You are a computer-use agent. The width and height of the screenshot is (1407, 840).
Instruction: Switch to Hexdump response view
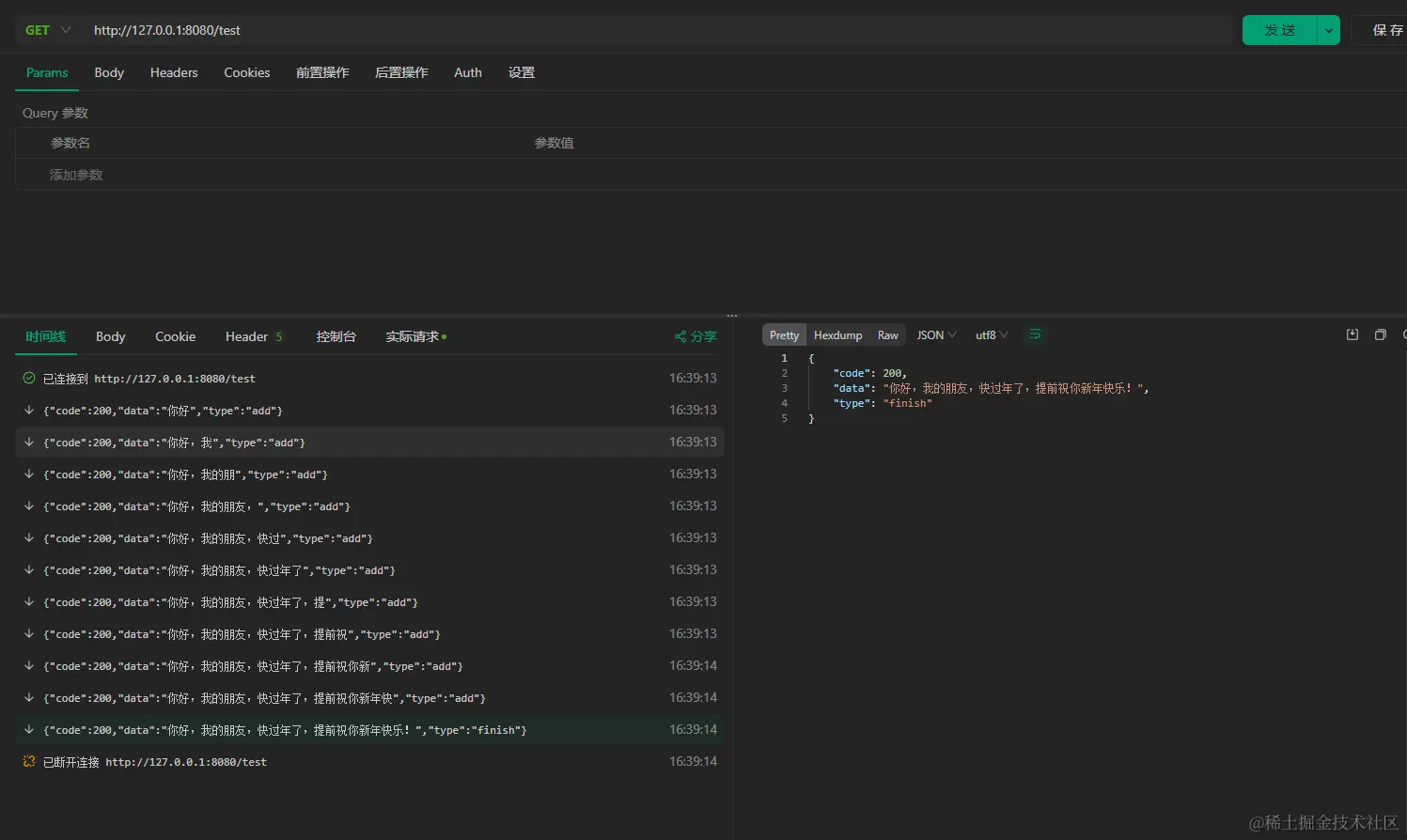(837, 334)
